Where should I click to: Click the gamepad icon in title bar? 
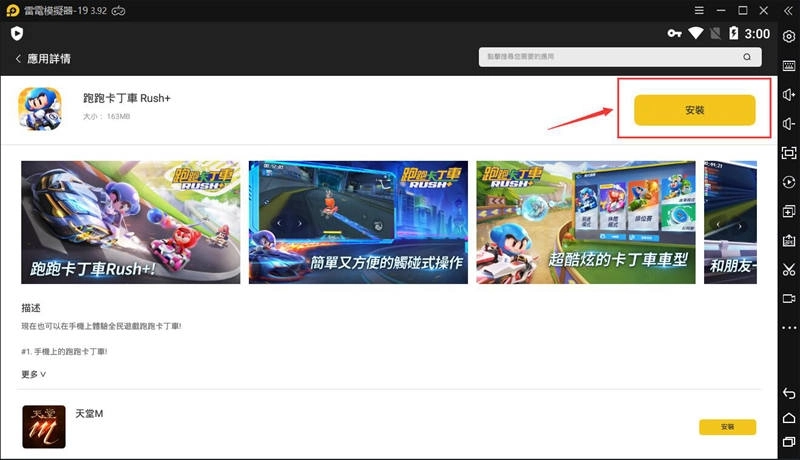point(117,10)
